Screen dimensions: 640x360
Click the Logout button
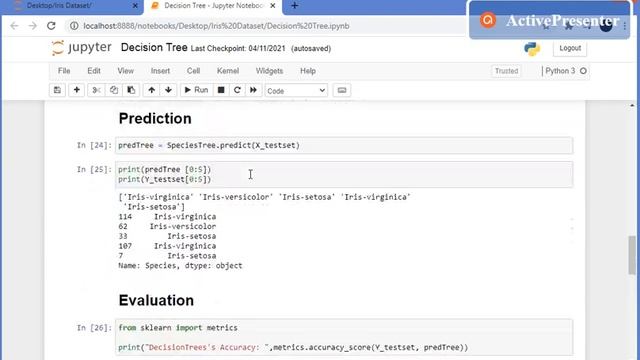570,48
